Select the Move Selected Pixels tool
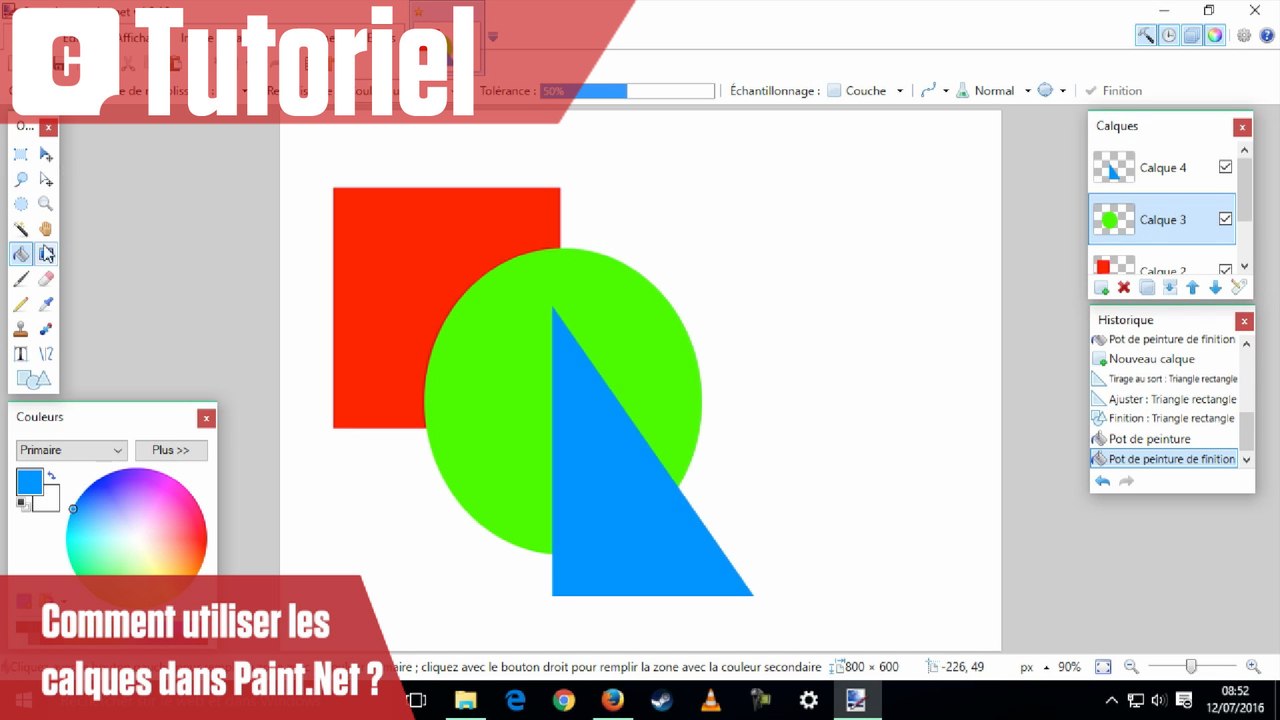This screenshot has height=720, width=1280. [x=46, y=154]
